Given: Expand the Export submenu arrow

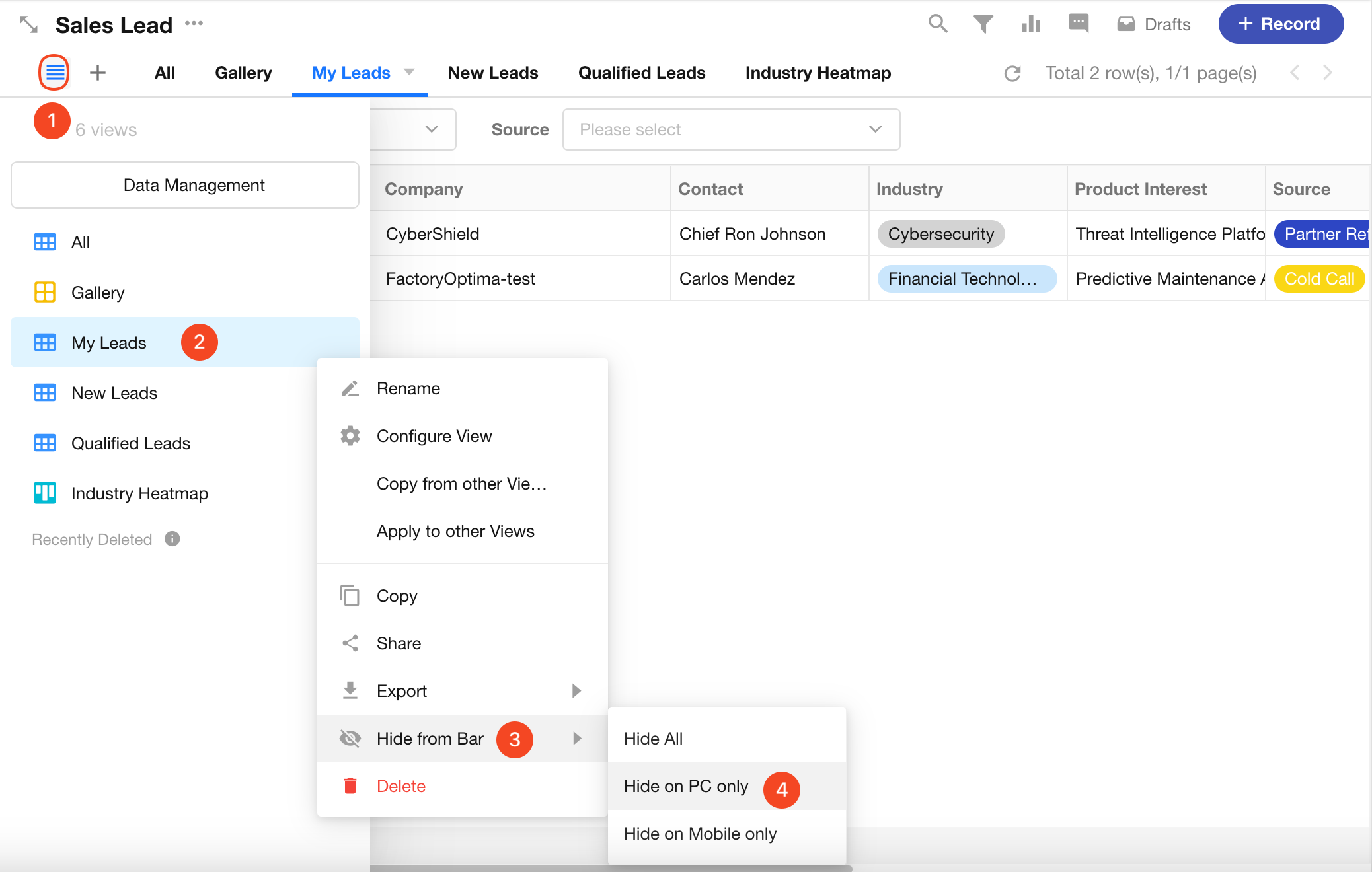Looking at the screenshot, I should 576,691.
